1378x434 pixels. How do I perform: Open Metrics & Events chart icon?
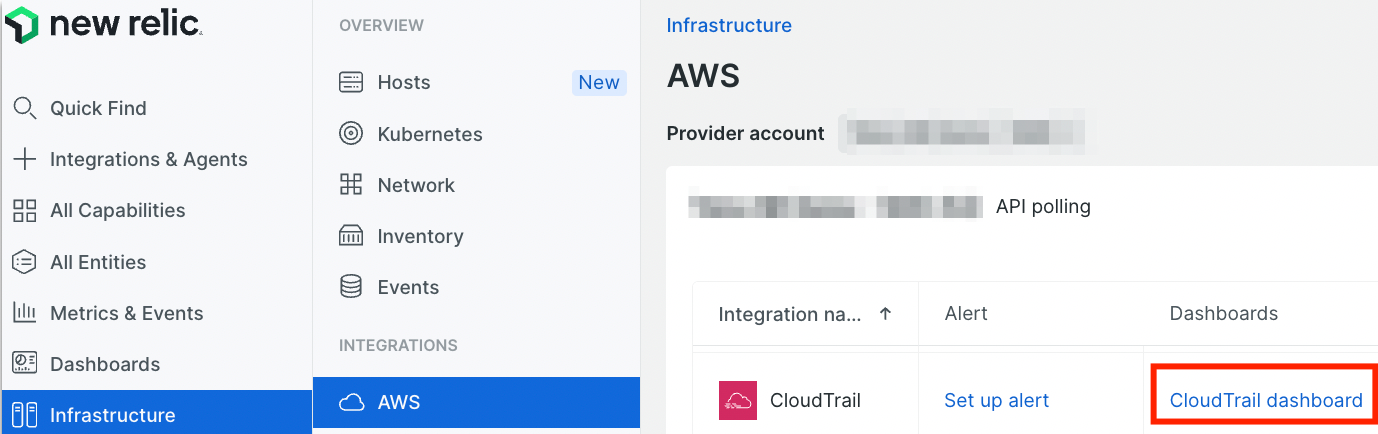click(x=24, y=313)
